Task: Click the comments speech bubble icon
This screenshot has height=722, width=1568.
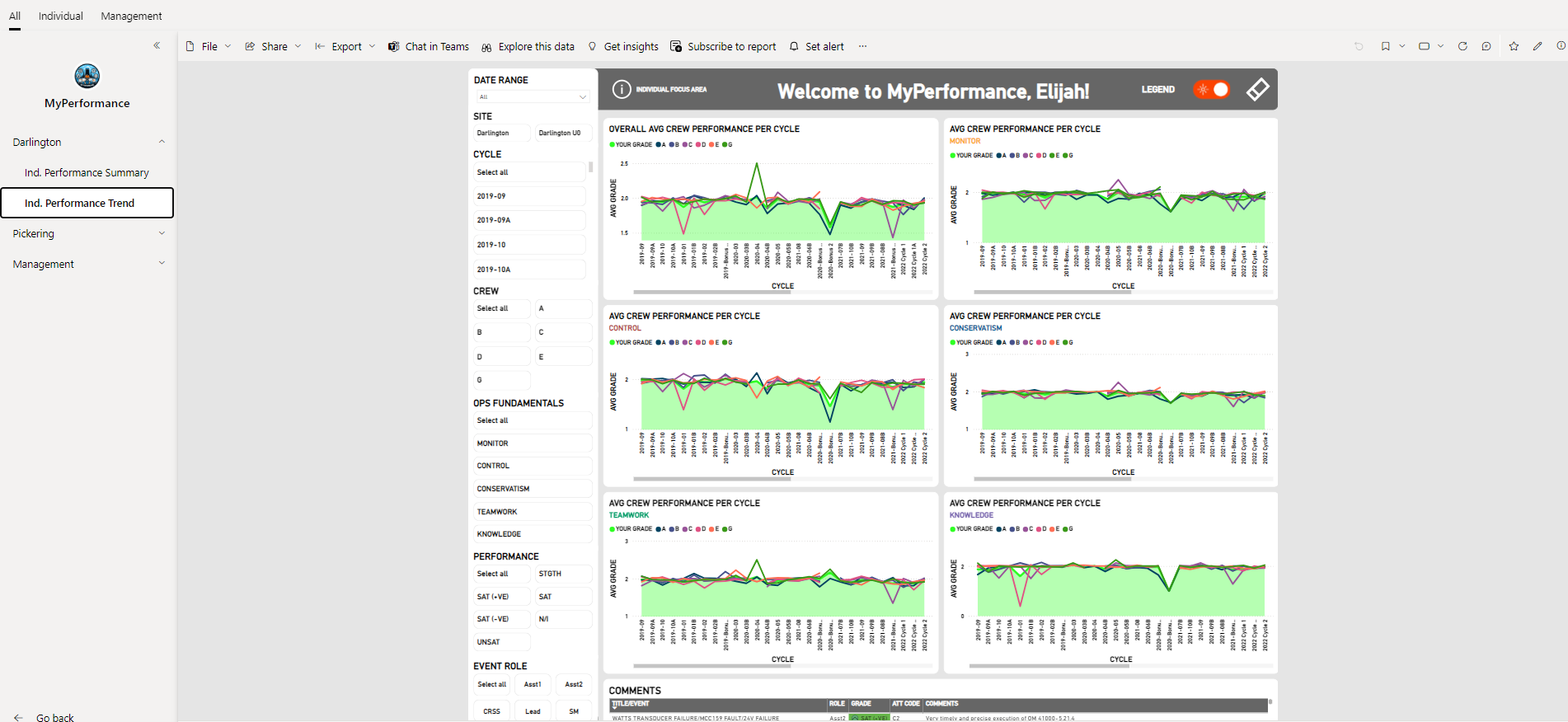Action: click(x=1486, y=47)
